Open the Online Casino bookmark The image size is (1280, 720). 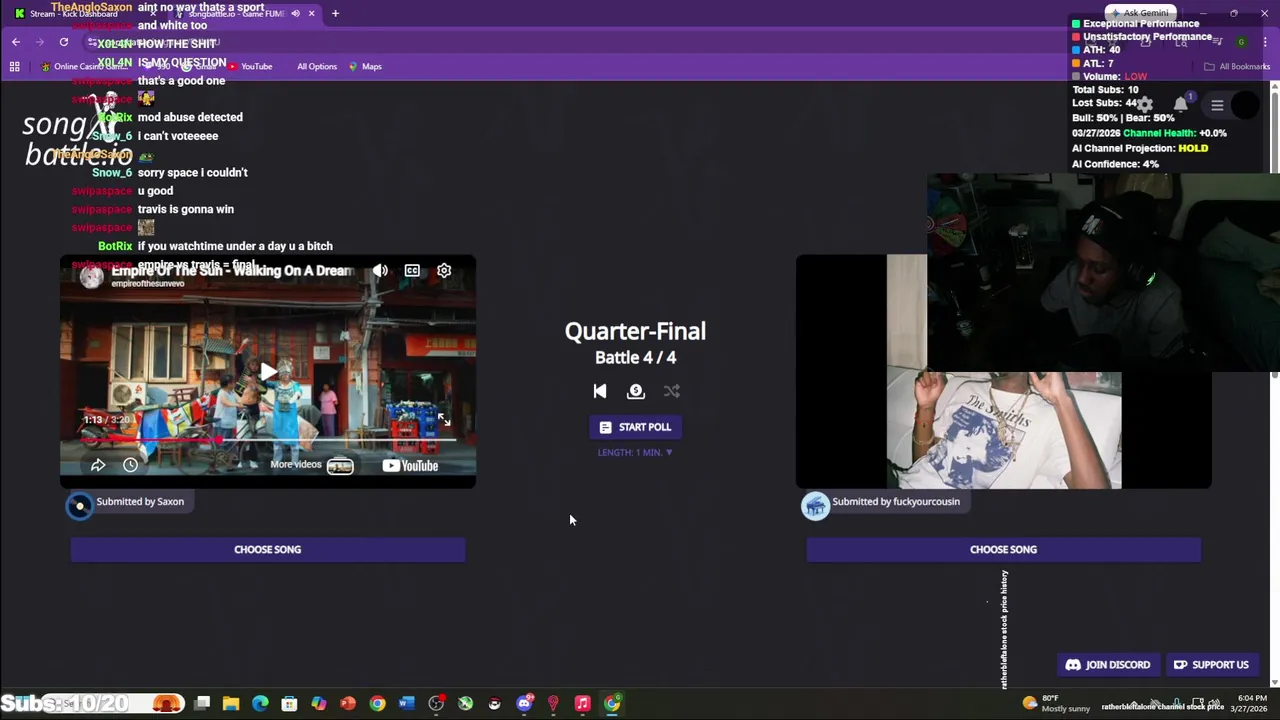coord(82,66)
